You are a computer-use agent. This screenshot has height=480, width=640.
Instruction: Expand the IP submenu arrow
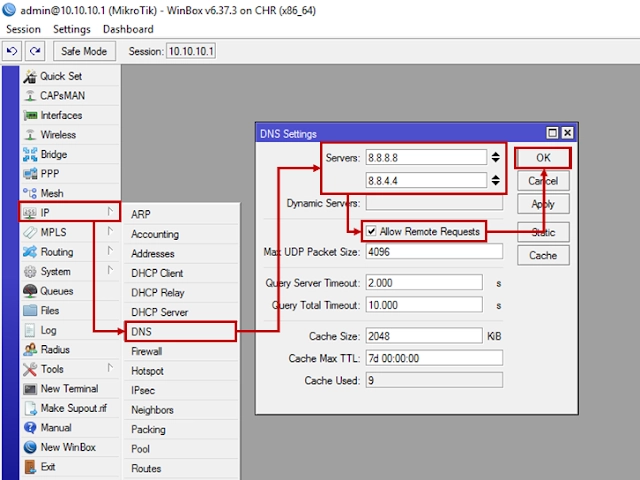click(x=110, y=211)
